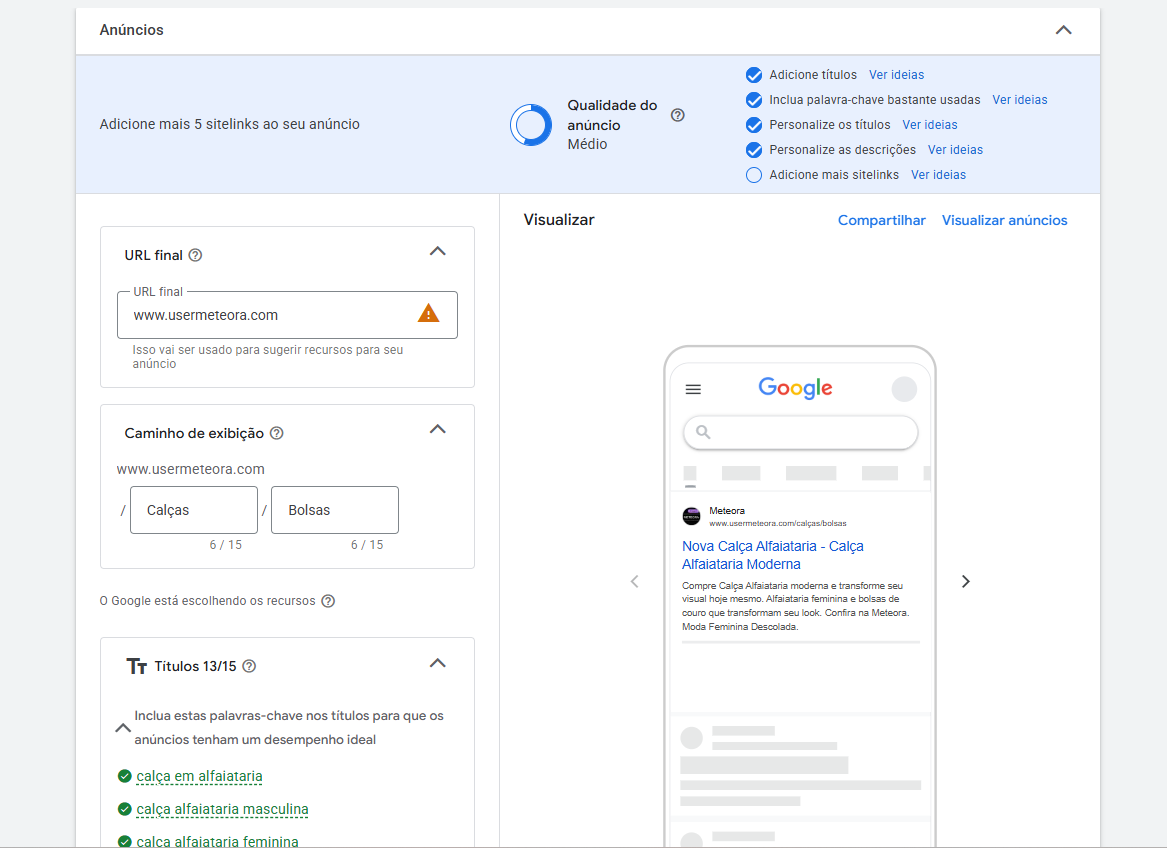
Task: Click the profile avatar in phone preview
Action: tap(904, 389)
